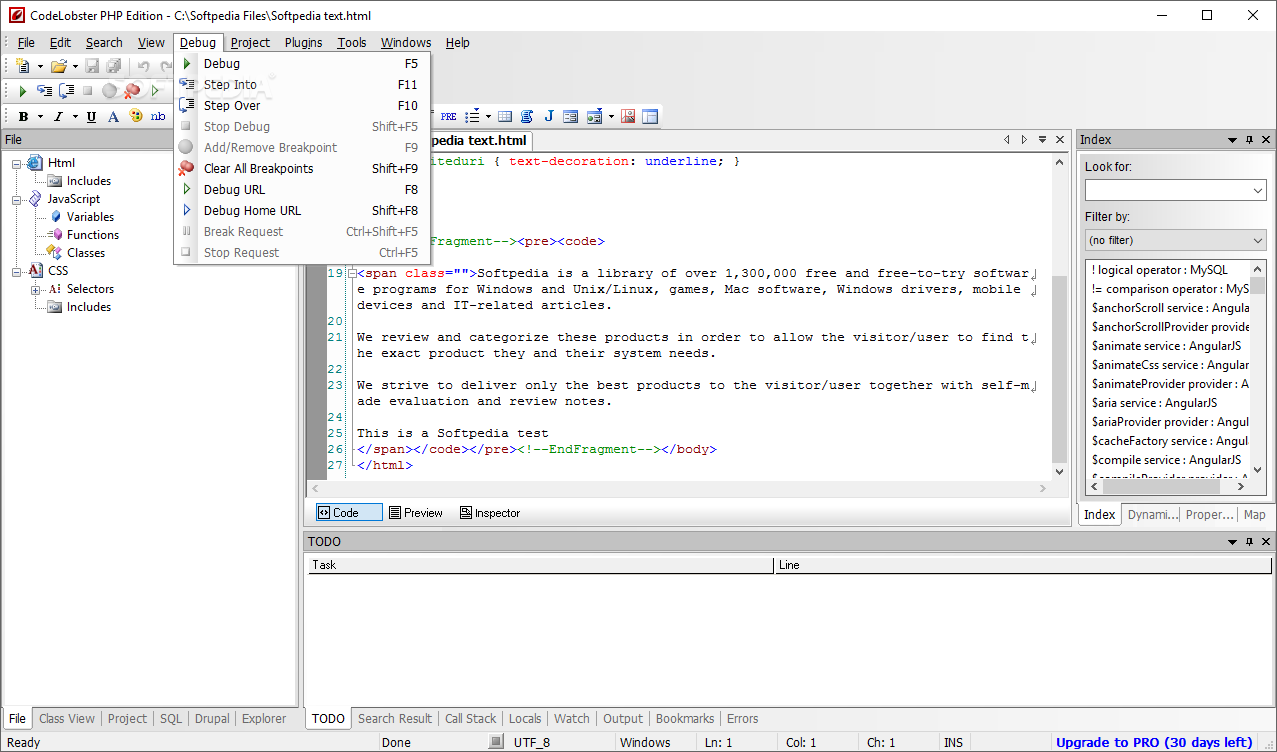Click the Save All toolbar icon

point(114,66)
